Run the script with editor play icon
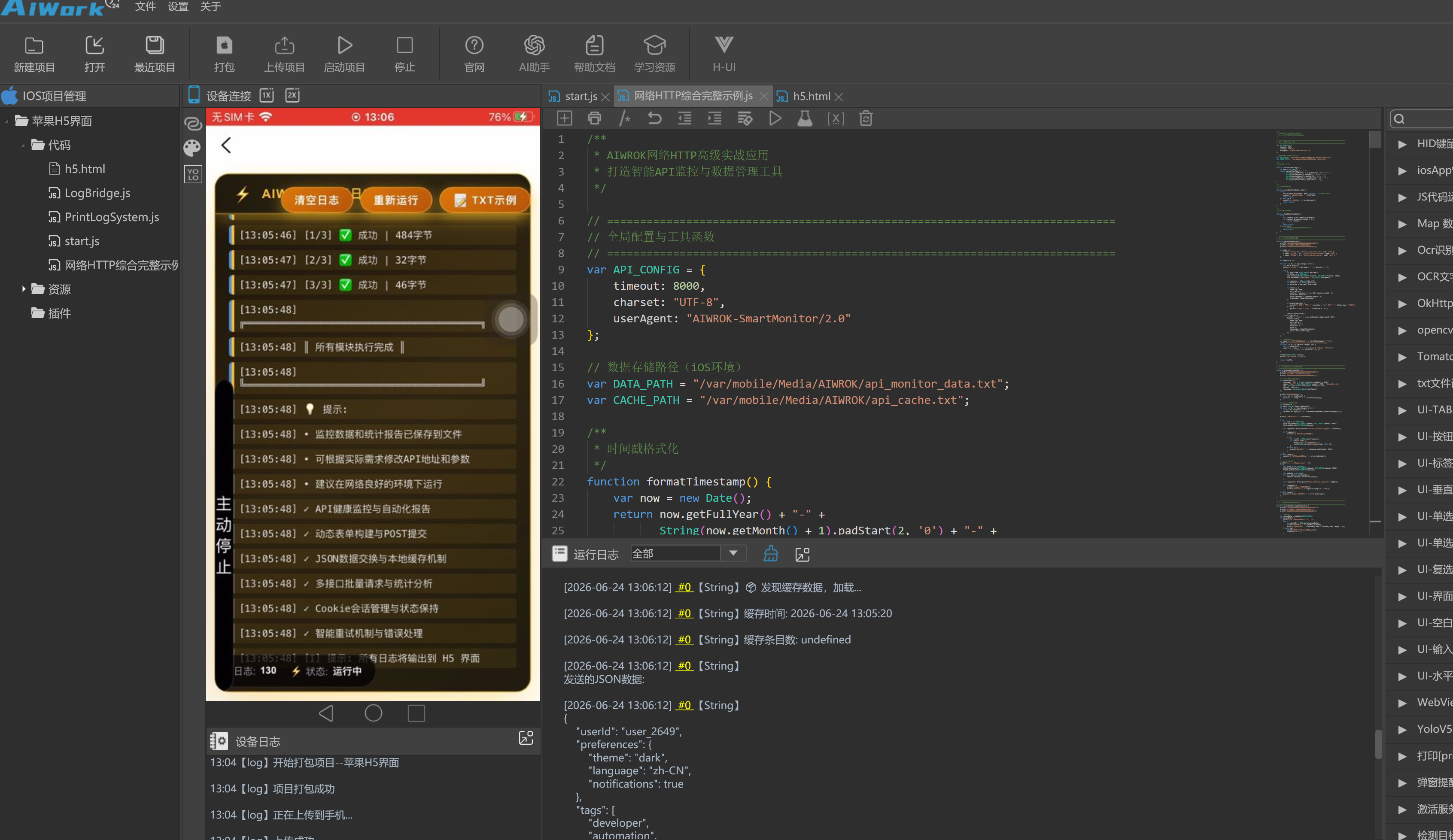 pos(775,119)
